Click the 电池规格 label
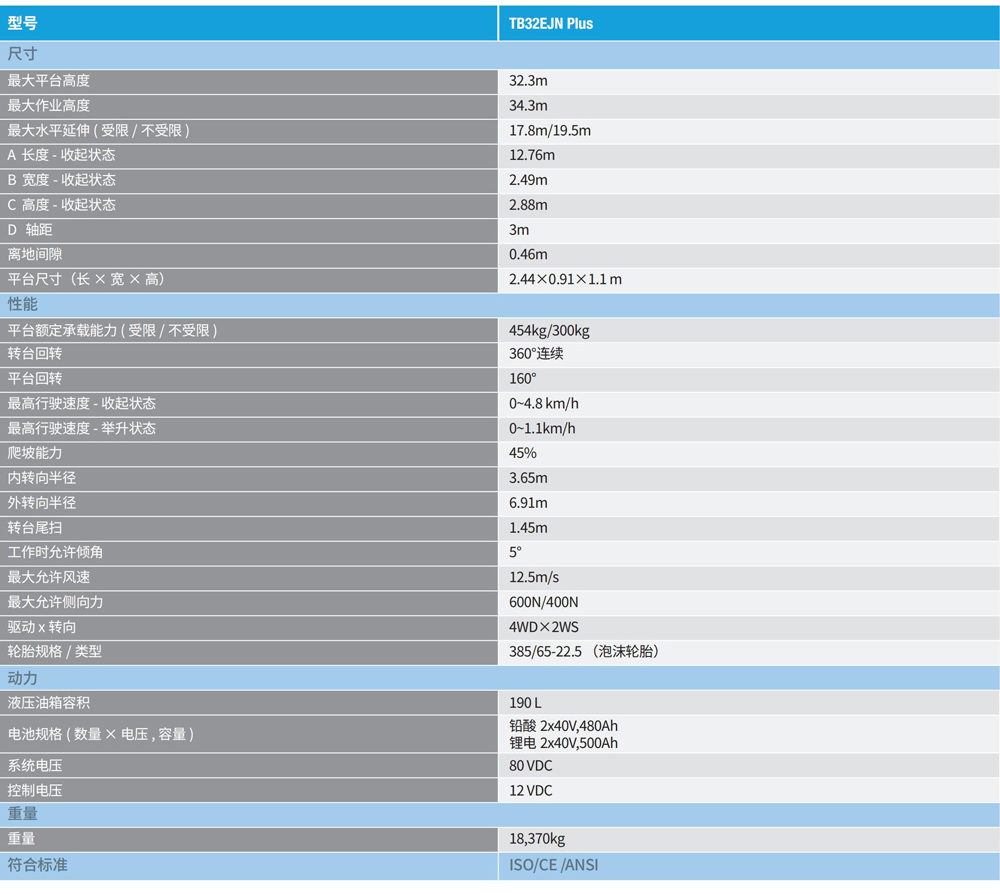1000x894 pixels. pos(101,733)
